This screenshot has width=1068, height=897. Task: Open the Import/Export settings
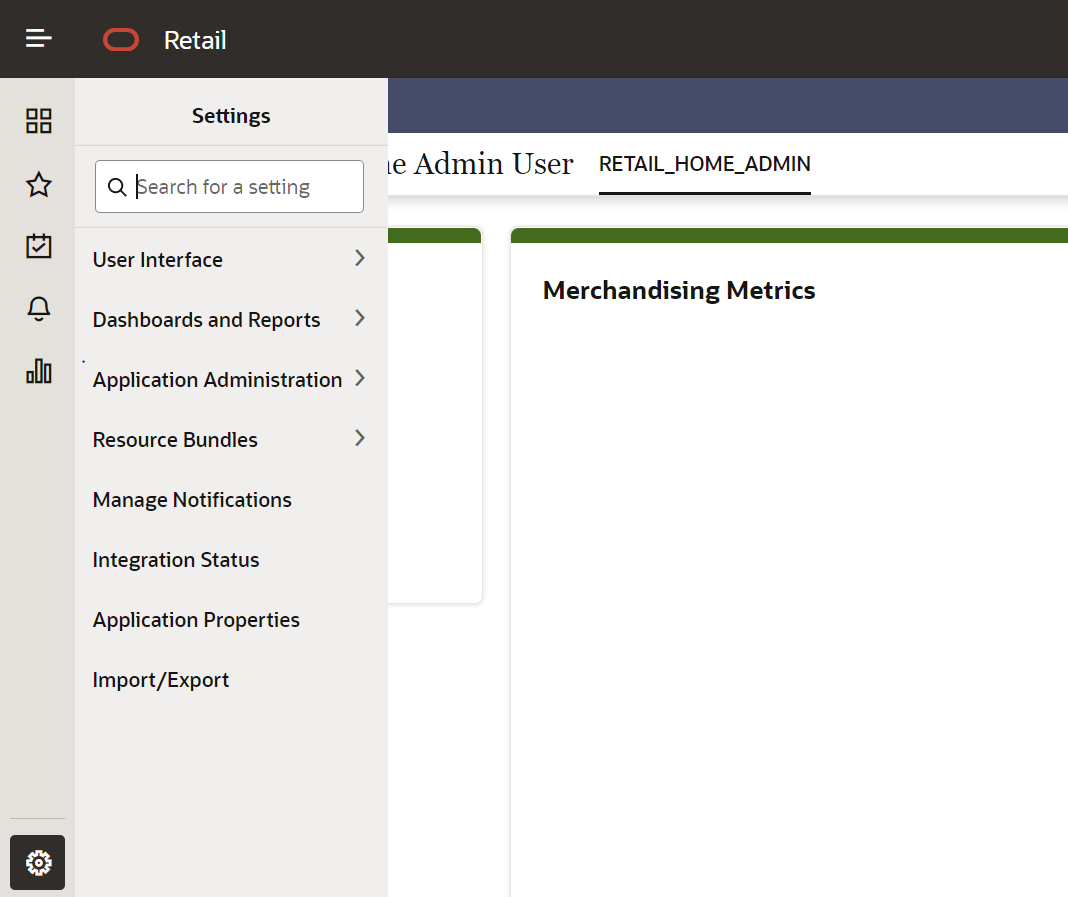click(160, 679)
